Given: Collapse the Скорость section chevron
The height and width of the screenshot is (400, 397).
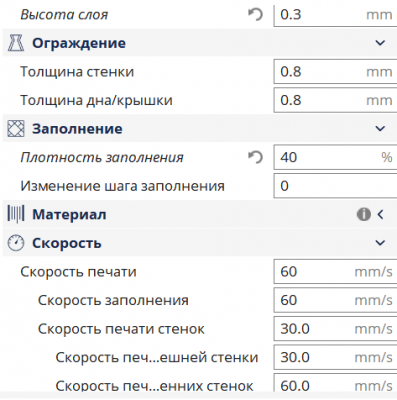Looking at the screenshot, I should point(380,243).
